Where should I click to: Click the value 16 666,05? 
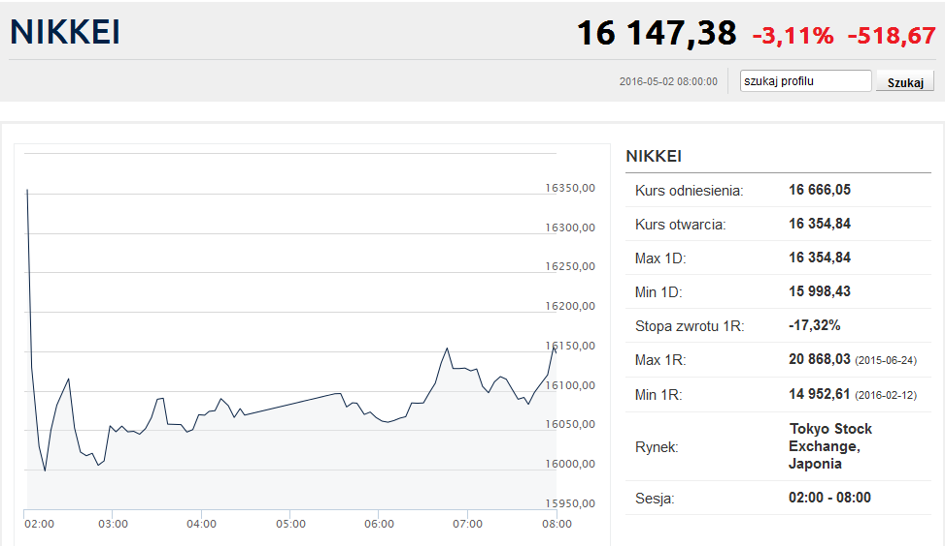(x=820, y=190)
